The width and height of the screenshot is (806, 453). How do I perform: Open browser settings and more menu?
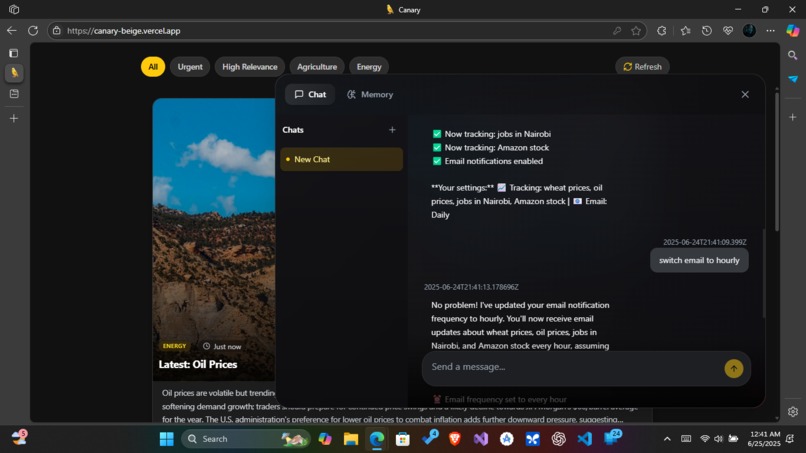click(x=770, y=31)
